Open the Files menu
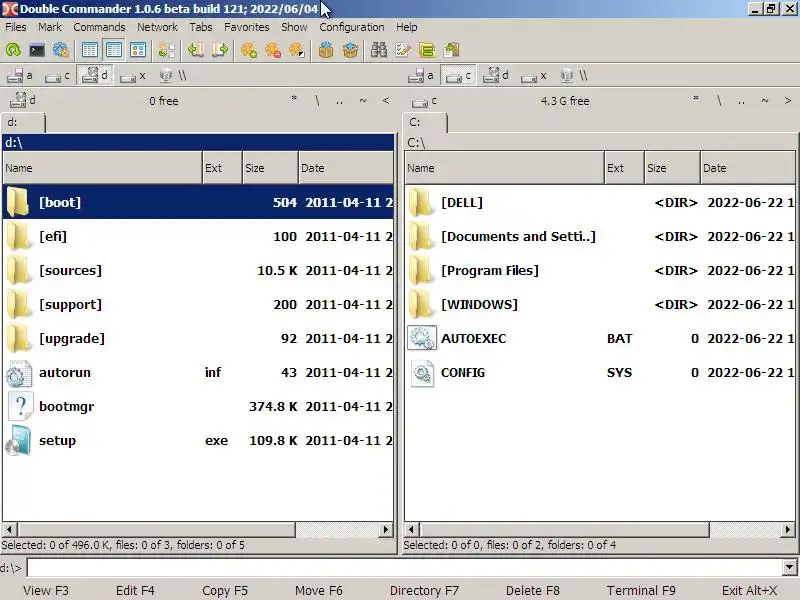The image size is (800, 600). [x=16, y=27]
